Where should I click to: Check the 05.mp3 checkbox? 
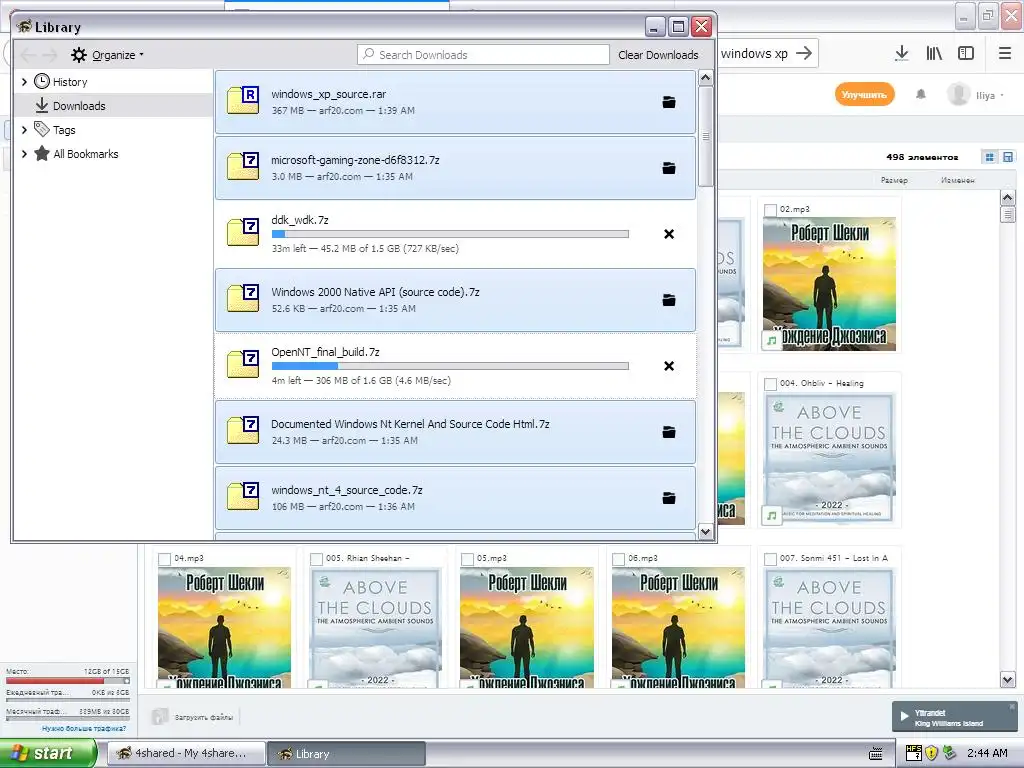click(468, 559)
